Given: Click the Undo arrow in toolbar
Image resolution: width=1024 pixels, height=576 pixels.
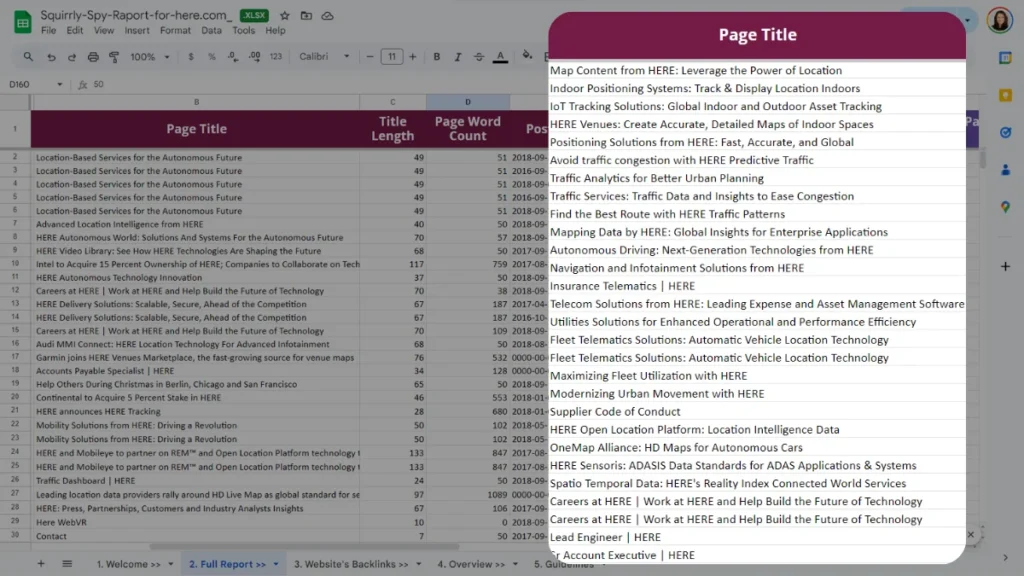Looking at the screenshot, I should click(x=52, y=57).
